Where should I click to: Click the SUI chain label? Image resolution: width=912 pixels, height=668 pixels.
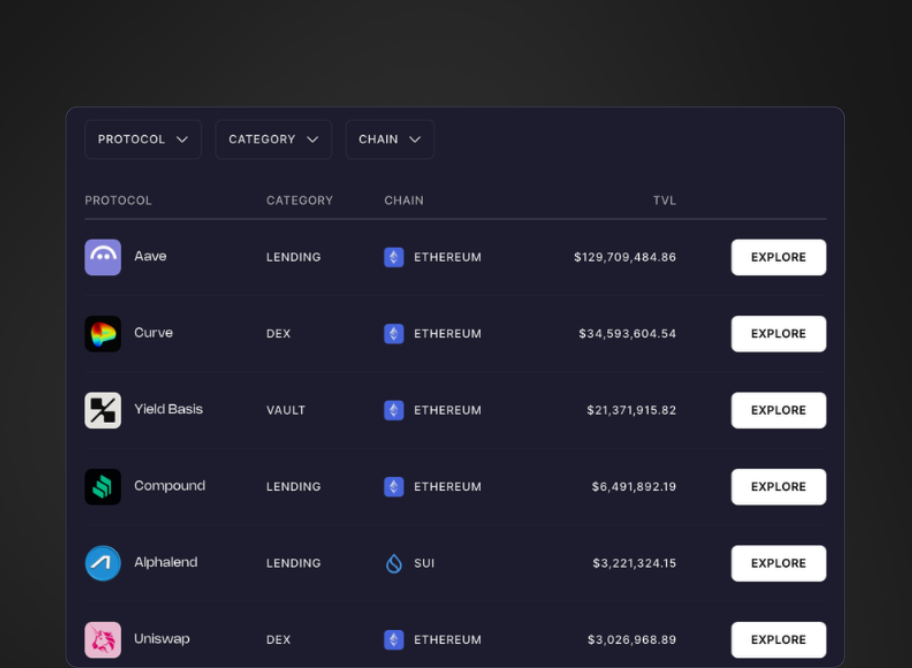[424, 563]
